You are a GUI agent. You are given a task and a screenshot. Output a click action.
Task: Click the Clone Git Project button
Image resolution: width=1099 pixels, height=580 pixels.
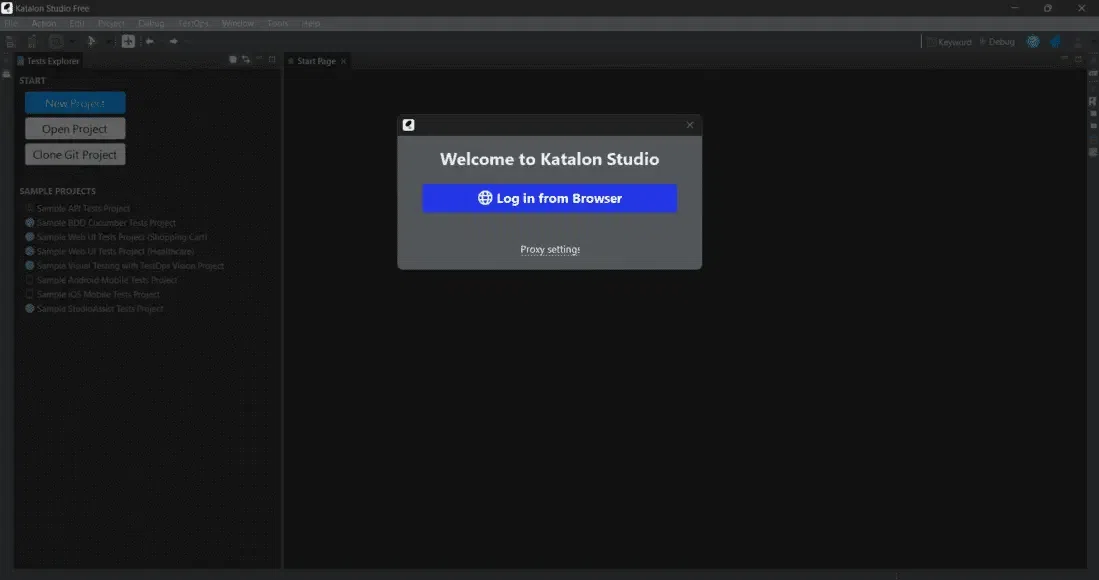pyautogui.click(x=75, y=155)
